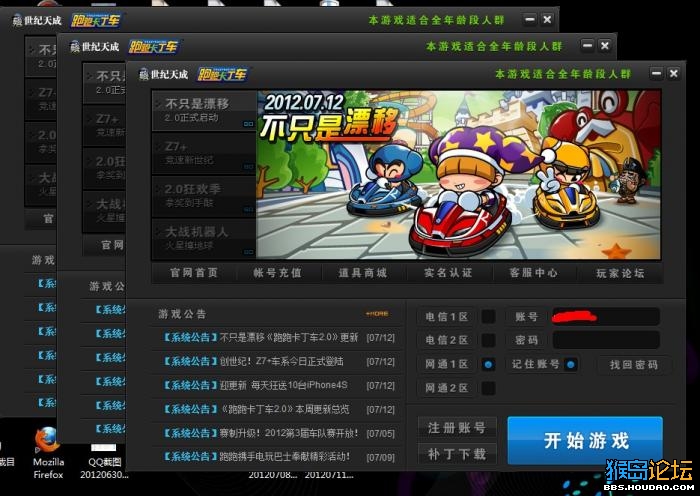Open the Mozilla Firefox desktop icon

pos(48,454)
